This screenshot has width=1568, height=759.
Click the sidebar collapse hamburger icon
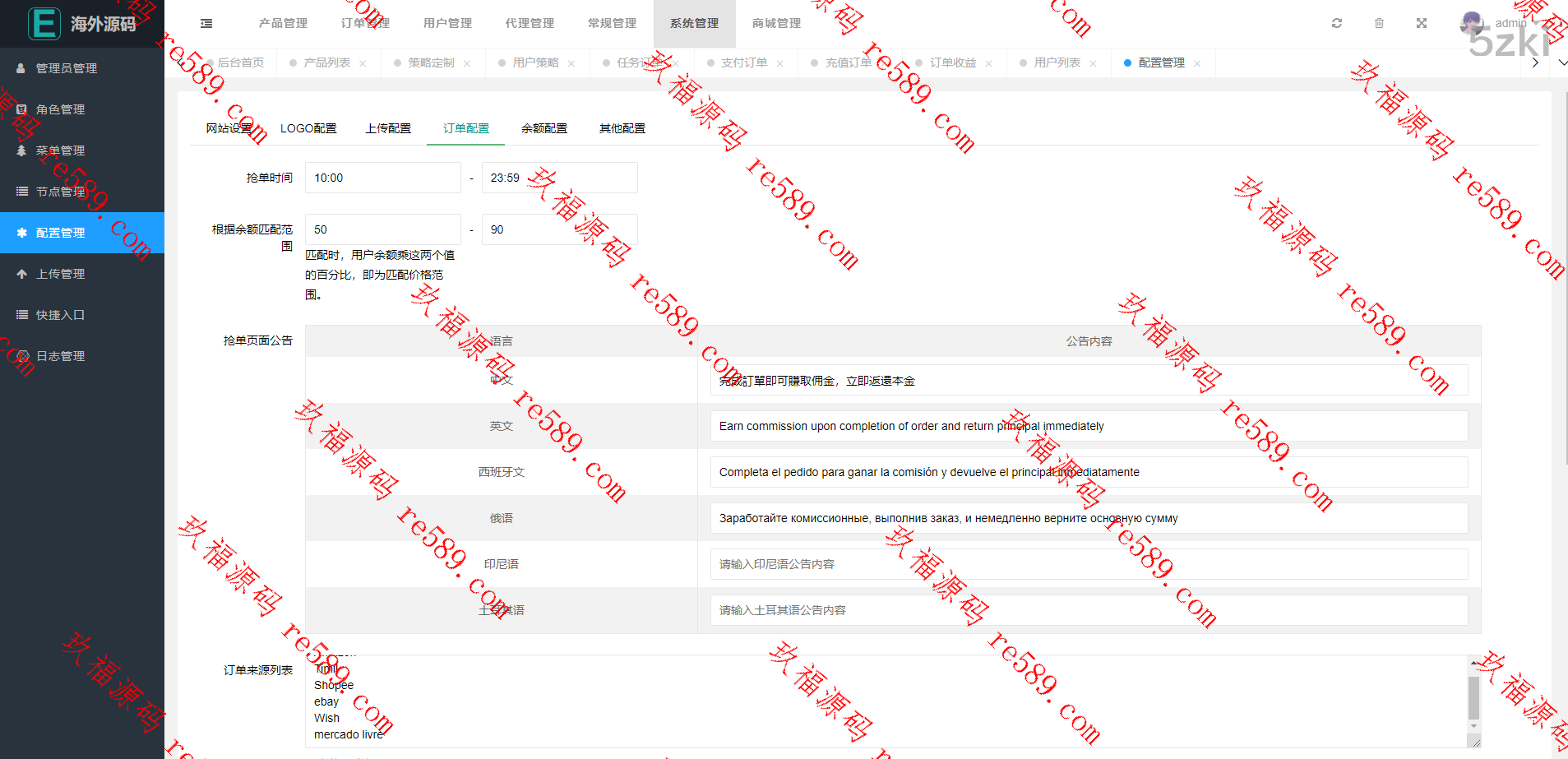coord(206,24)
